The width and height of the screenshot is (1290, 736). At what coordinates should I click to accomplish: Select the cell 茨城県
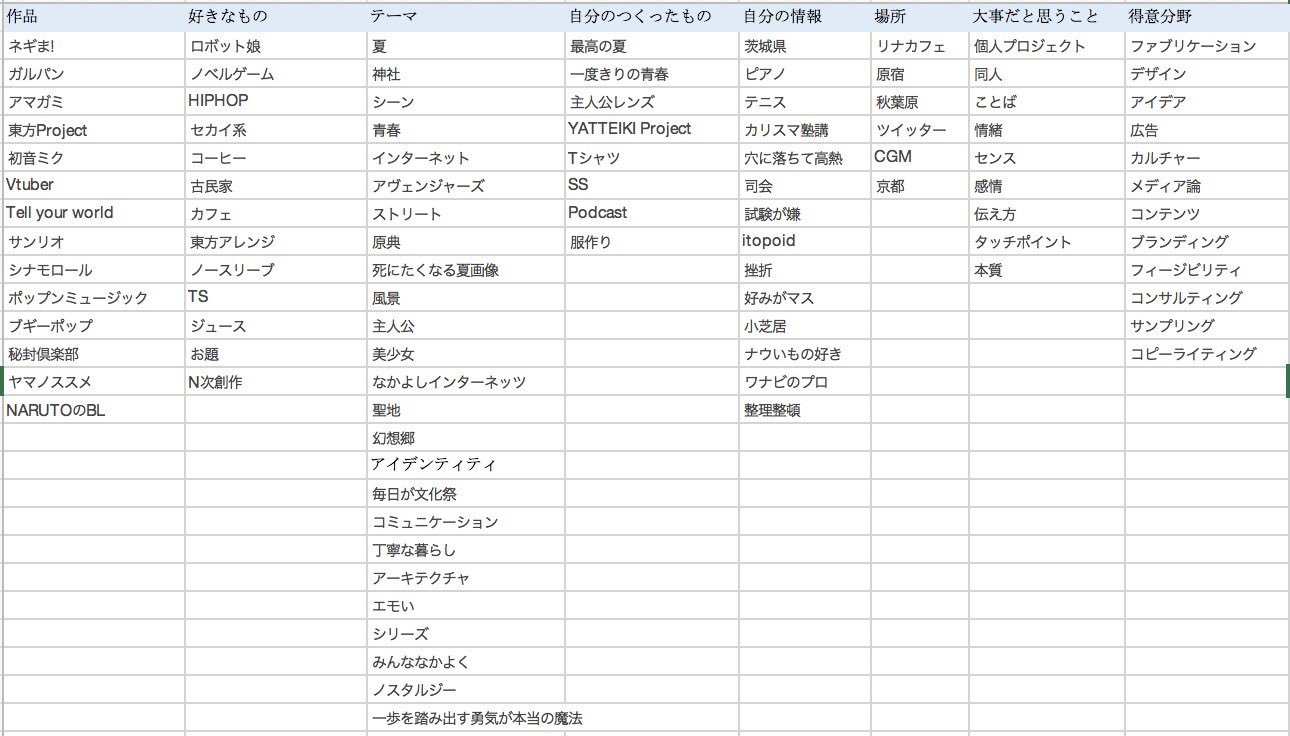click(805, 46)
